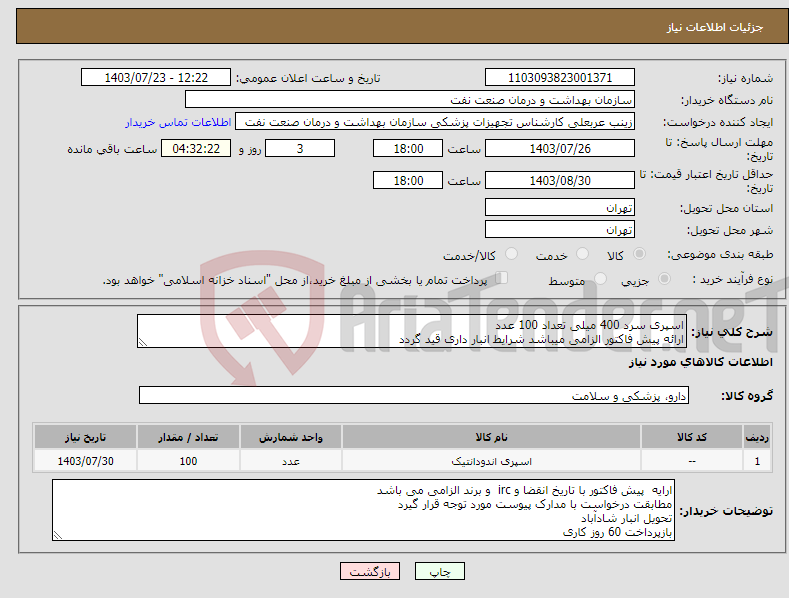This screenshot has width=789, height=598.
Task: Click the اطلاعات کالاهای مورد نیاز section title
Action: [700, 362]
